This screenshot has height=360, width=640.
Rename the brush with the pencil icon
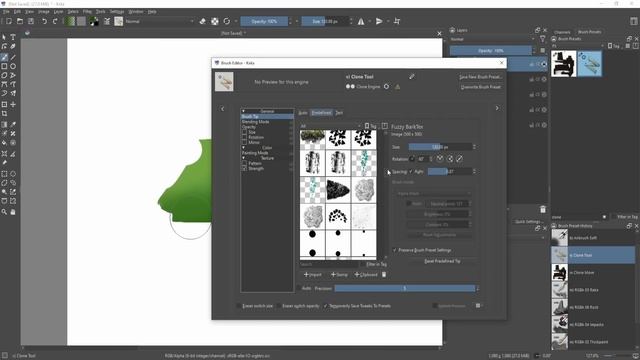point(412,76)
